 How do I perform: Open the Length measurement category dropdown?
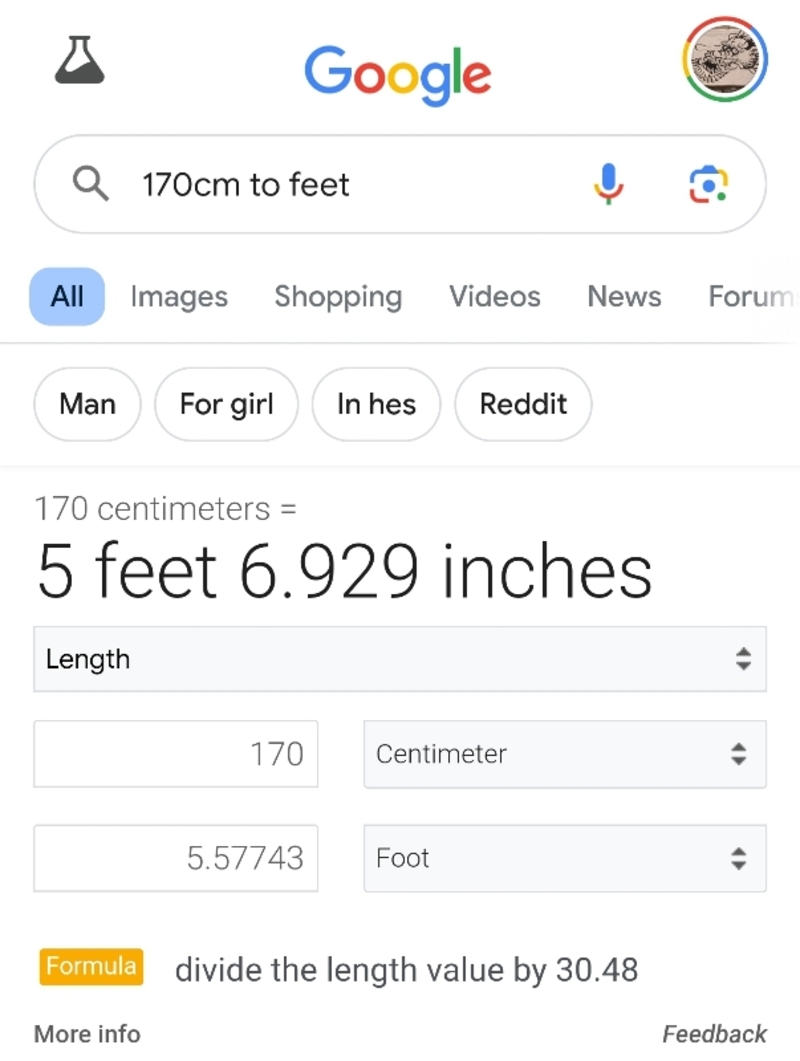point(400,659)
